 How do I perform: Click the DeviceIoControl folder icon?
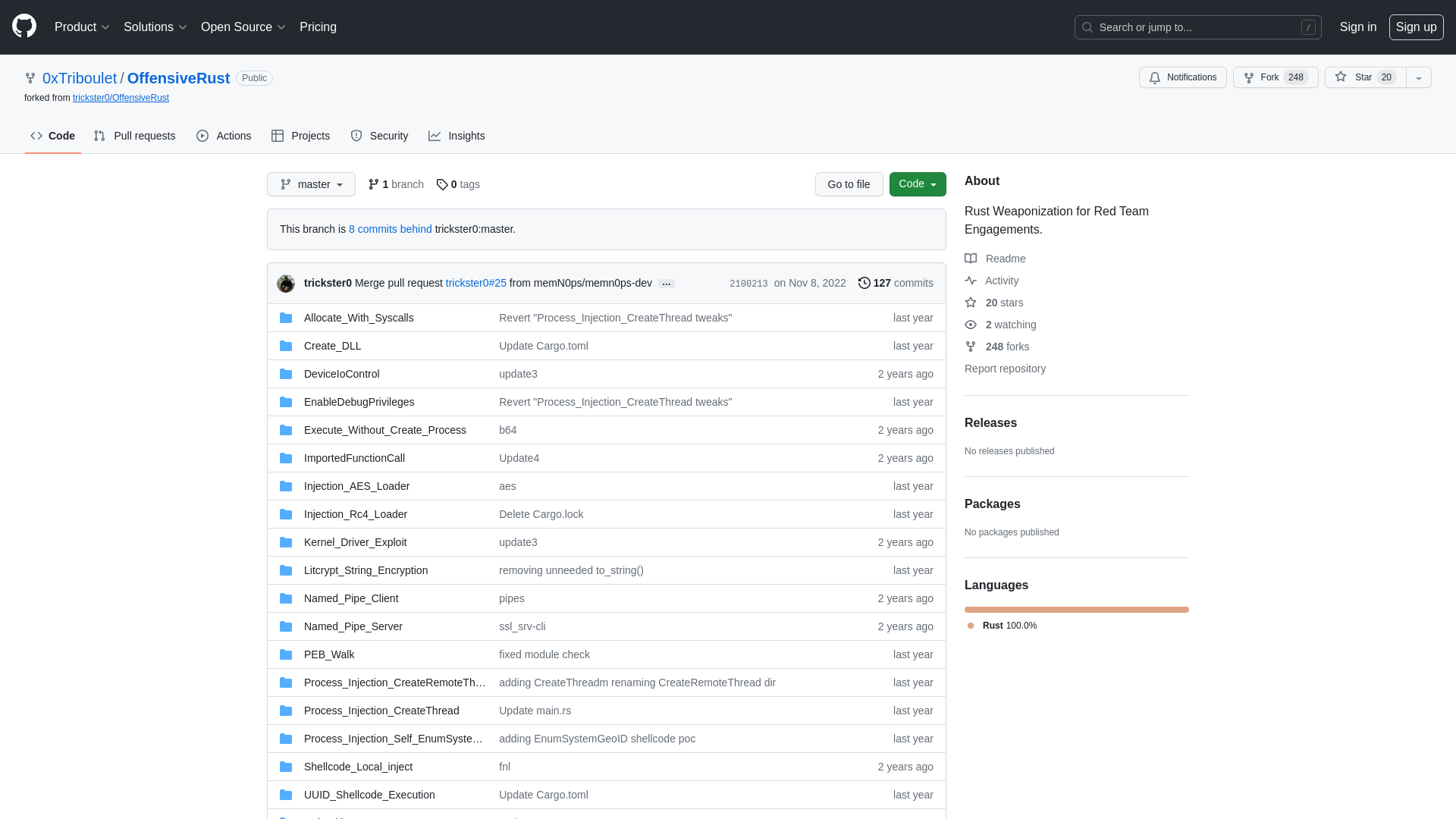286,374
